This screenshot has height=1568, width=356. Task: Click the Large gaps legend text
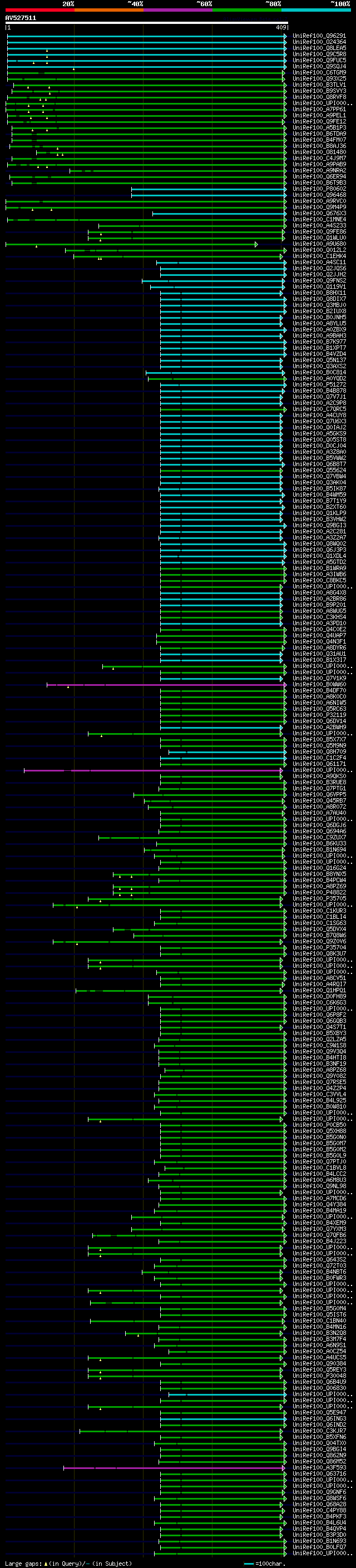pos(67,1563)
